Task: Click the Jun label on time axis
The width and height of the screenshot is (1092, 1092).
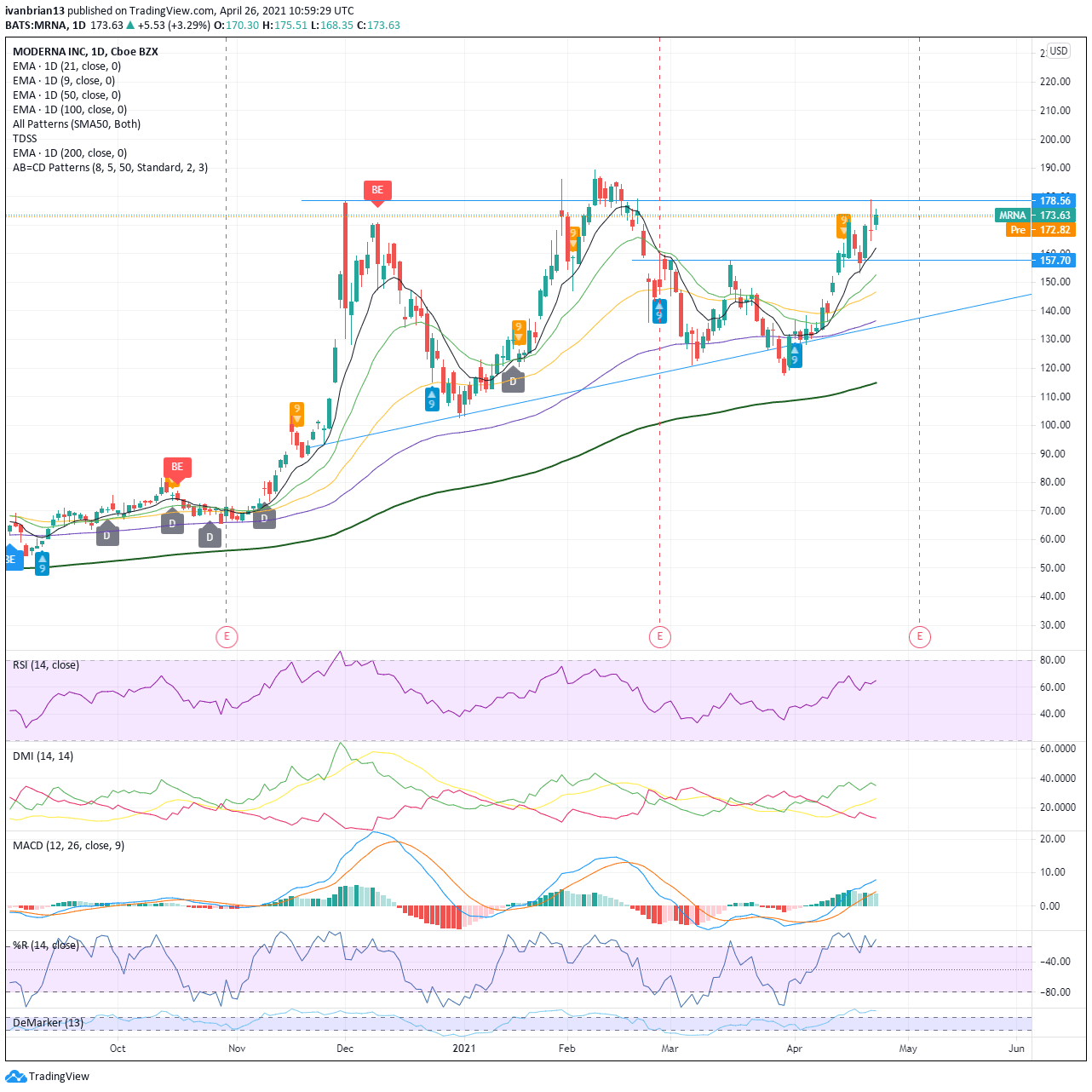Action: pyautogui.click(x=1016, y=1049)
